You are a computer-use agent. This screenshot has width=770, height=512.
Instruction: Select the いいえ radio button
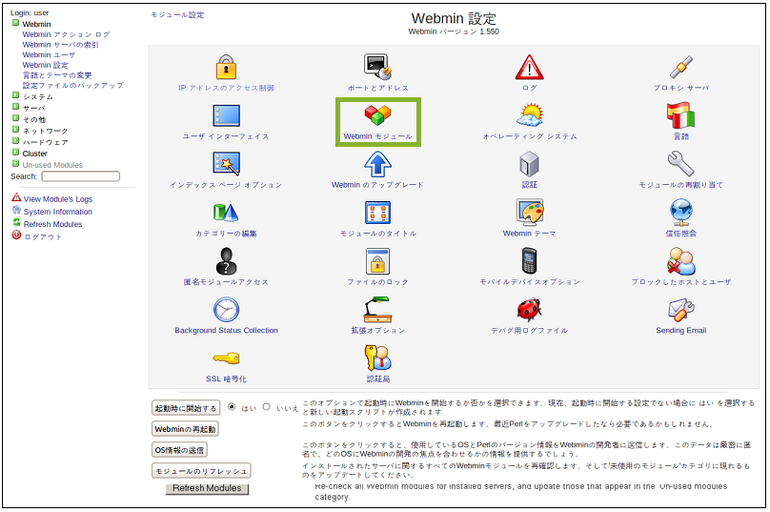tap(267, 407)
